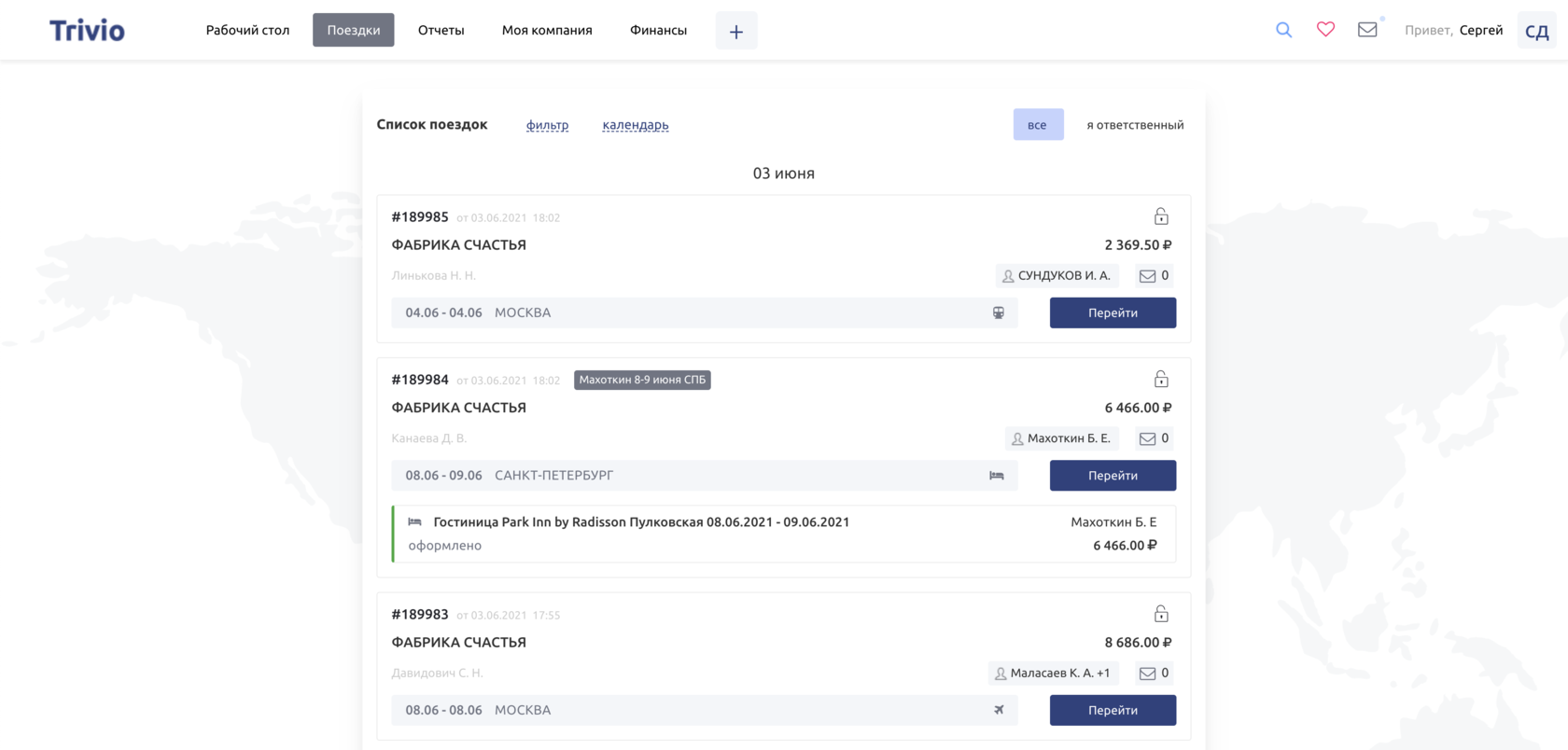1568x750 pixels.
Task: Click the user name Сергей
Action: (x=1481, y=30)
